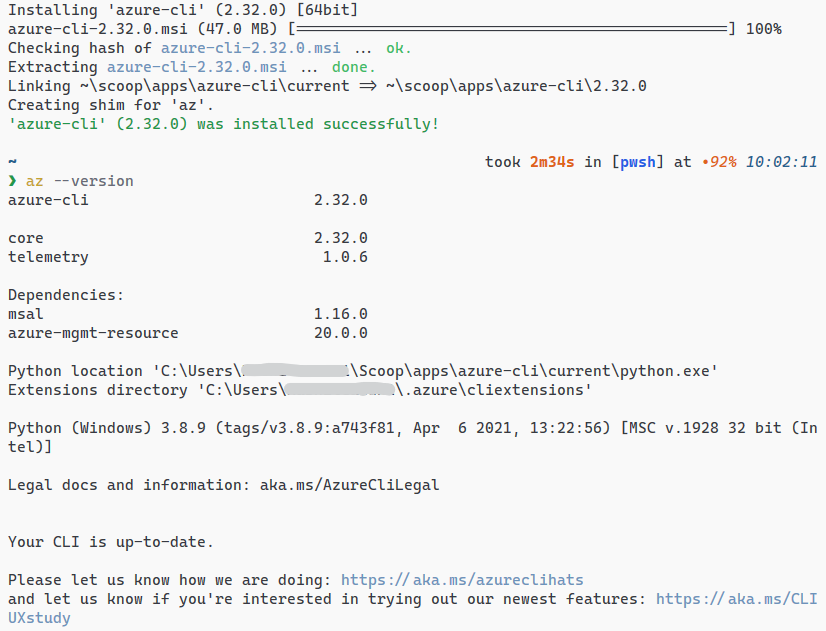The height and width of the screenshot is (631, 826).
Task: Click 'Your CLI is up-to-date.' message
Action: click(x=111, y=542)
